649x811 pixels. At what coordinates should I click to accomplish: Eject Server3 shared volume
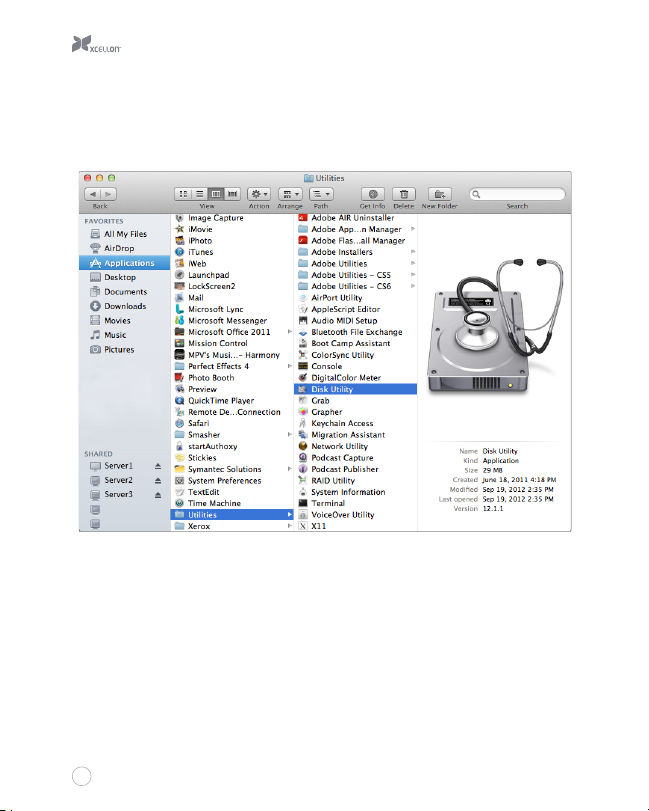point(158,495)
